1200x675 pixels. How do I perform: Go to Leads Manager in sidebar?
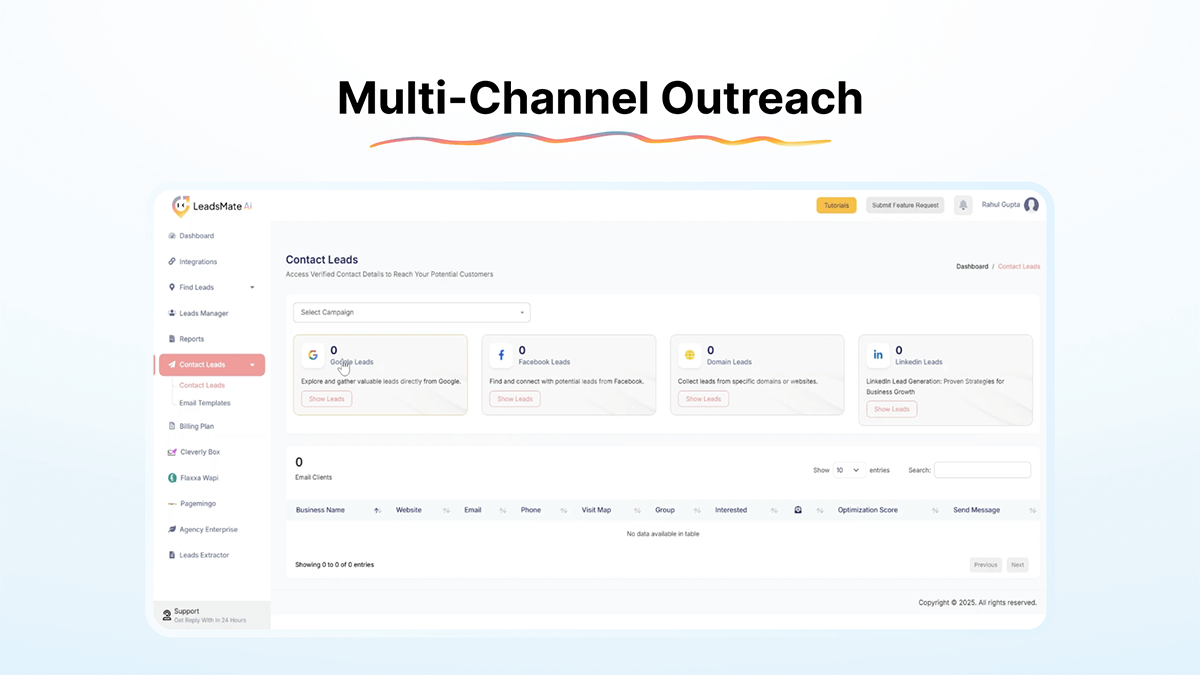(x=203, y=313)
